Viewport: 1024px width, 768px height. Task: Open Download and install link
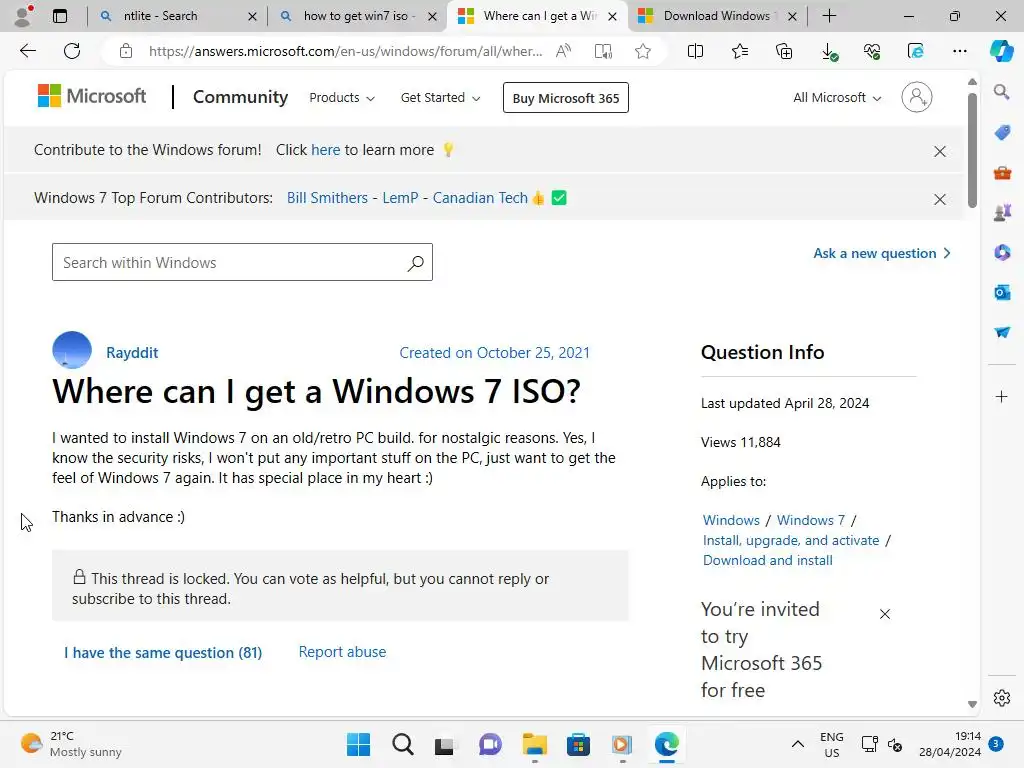click(767, 560)
